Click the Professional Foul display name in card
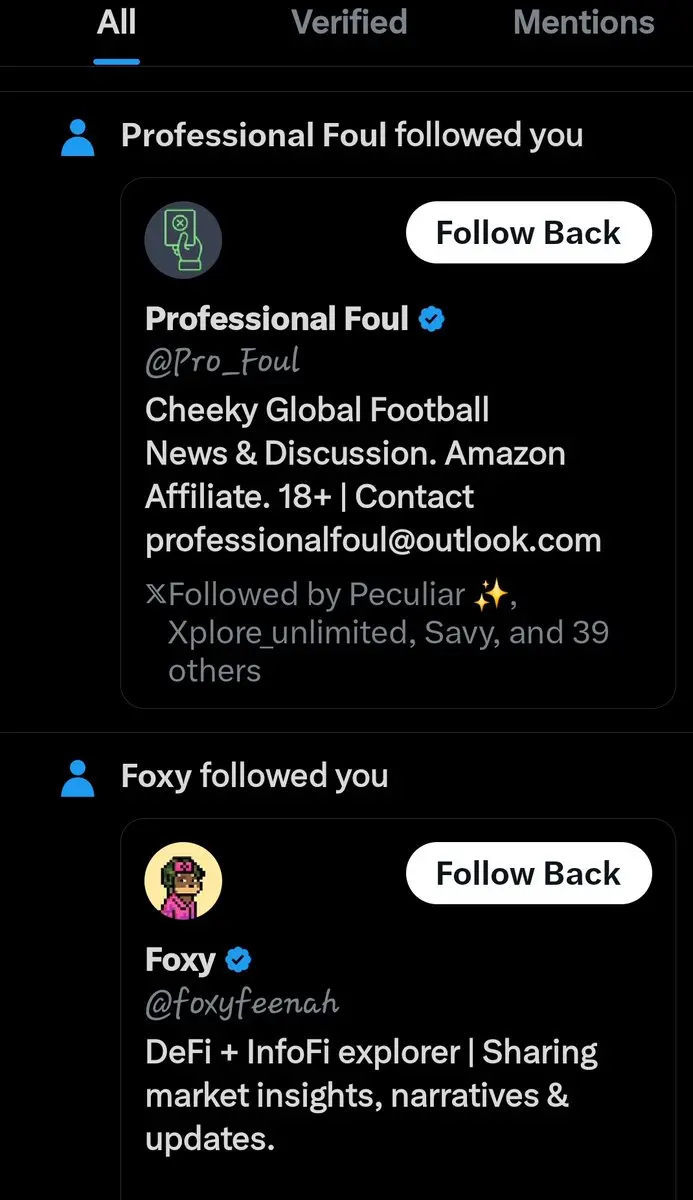 277,319
